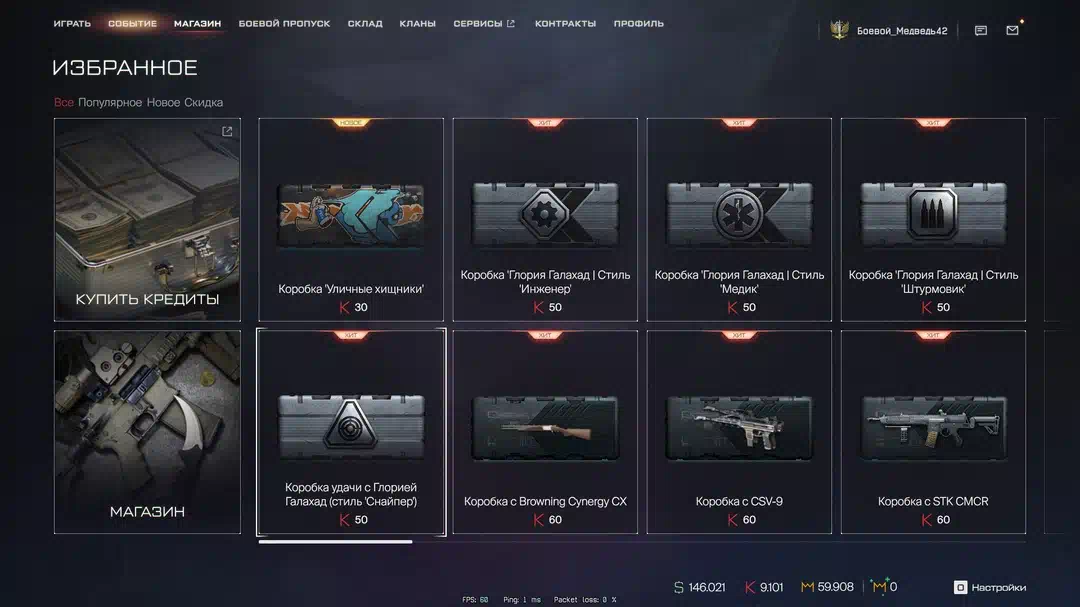Select the Новое filter
Viewport: 1080px width, 607px height.
point(163,103)
